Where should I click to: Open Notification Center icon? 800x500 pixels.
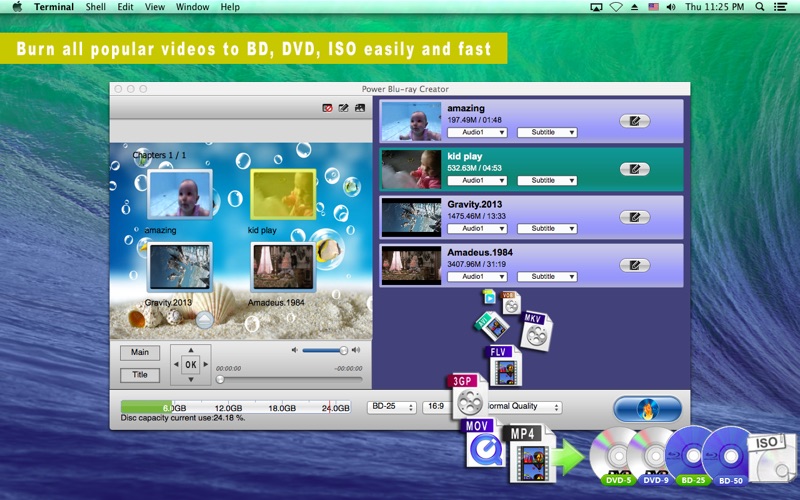[x=780, y=7]
